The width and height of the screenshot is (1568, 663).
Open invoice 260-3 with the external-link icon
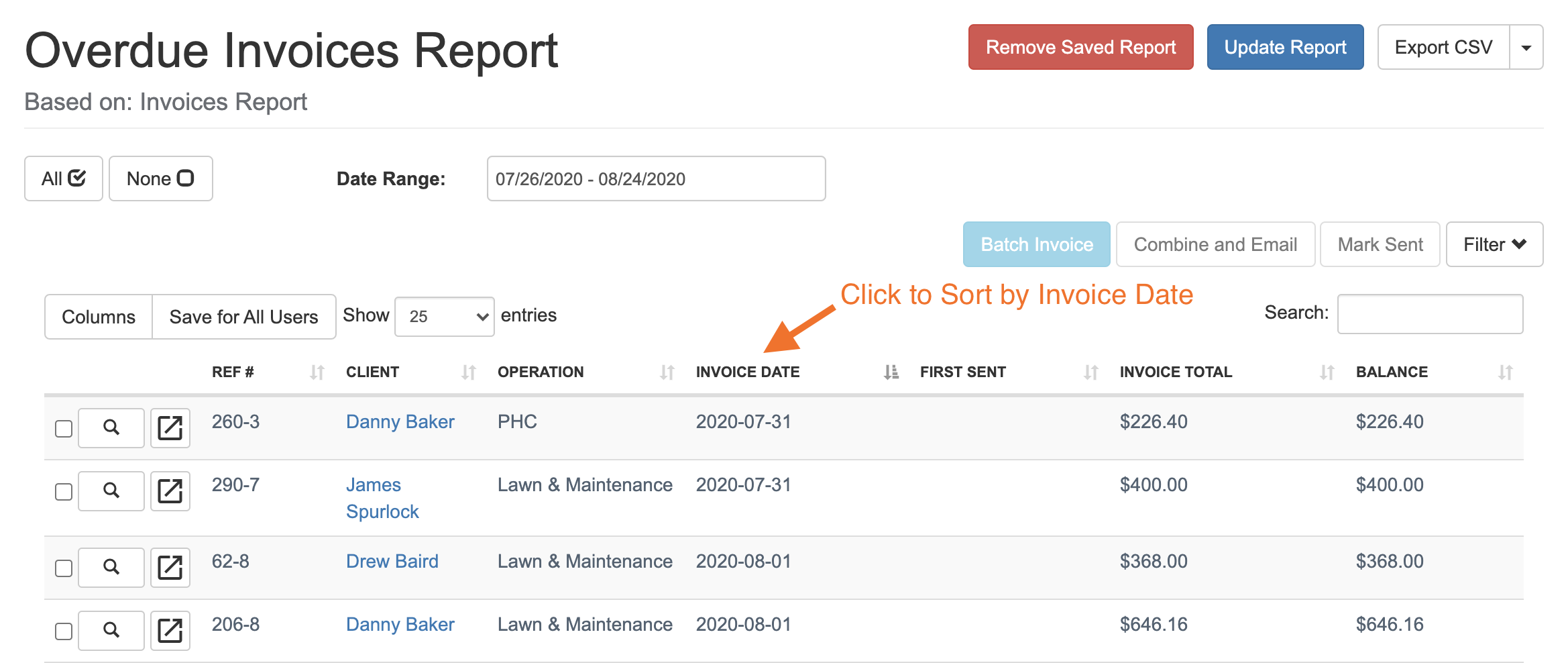pos(170,427)
